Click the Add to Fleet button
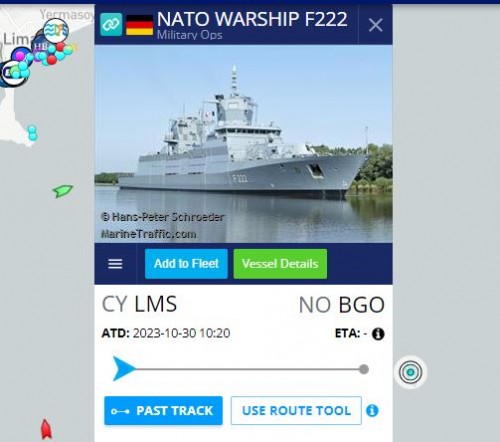The image size is (500, 442). pyautogui.click(x=186, y=264)
